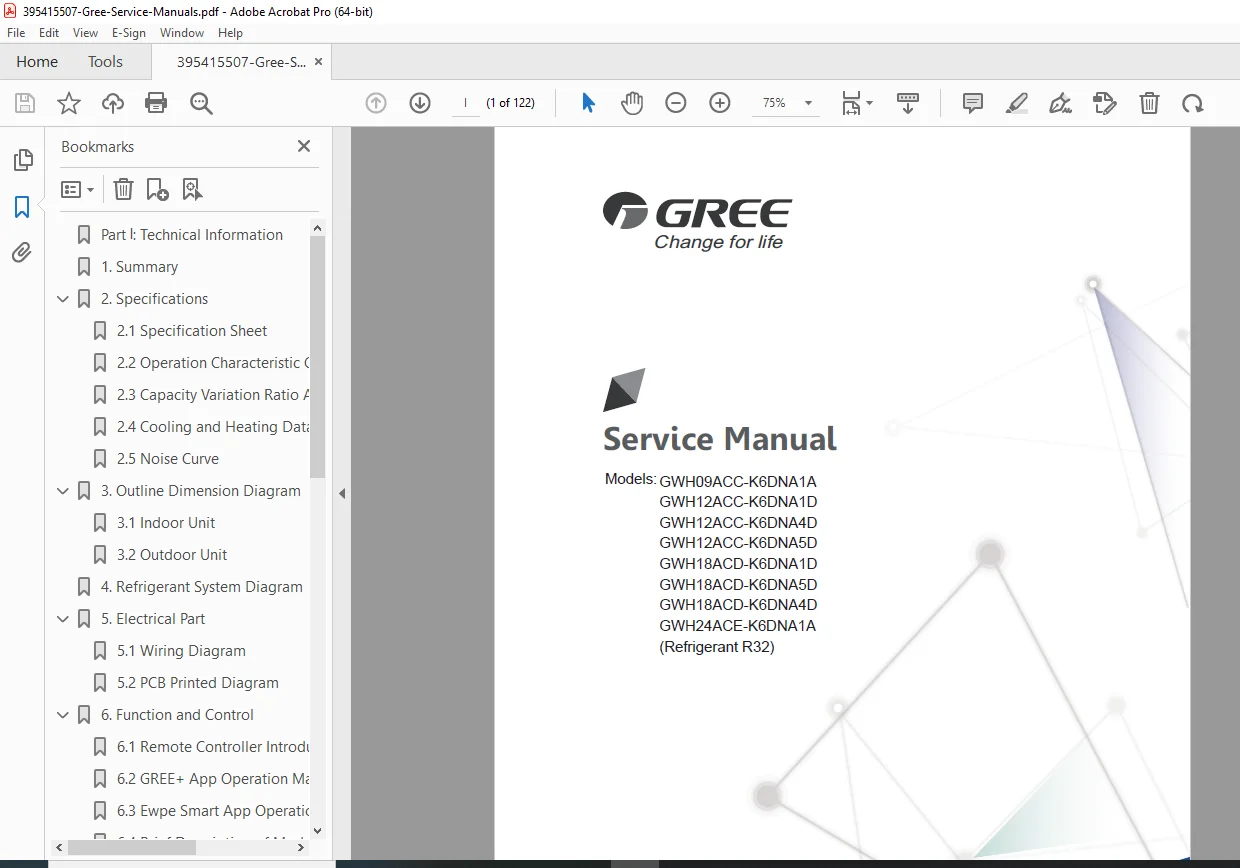The width and height of the screenshot is (1240, 868).
Task: Collapse 3. Outline Dimension Diagram bookmark
Action: pyautogui.click(x=63, y=491)
